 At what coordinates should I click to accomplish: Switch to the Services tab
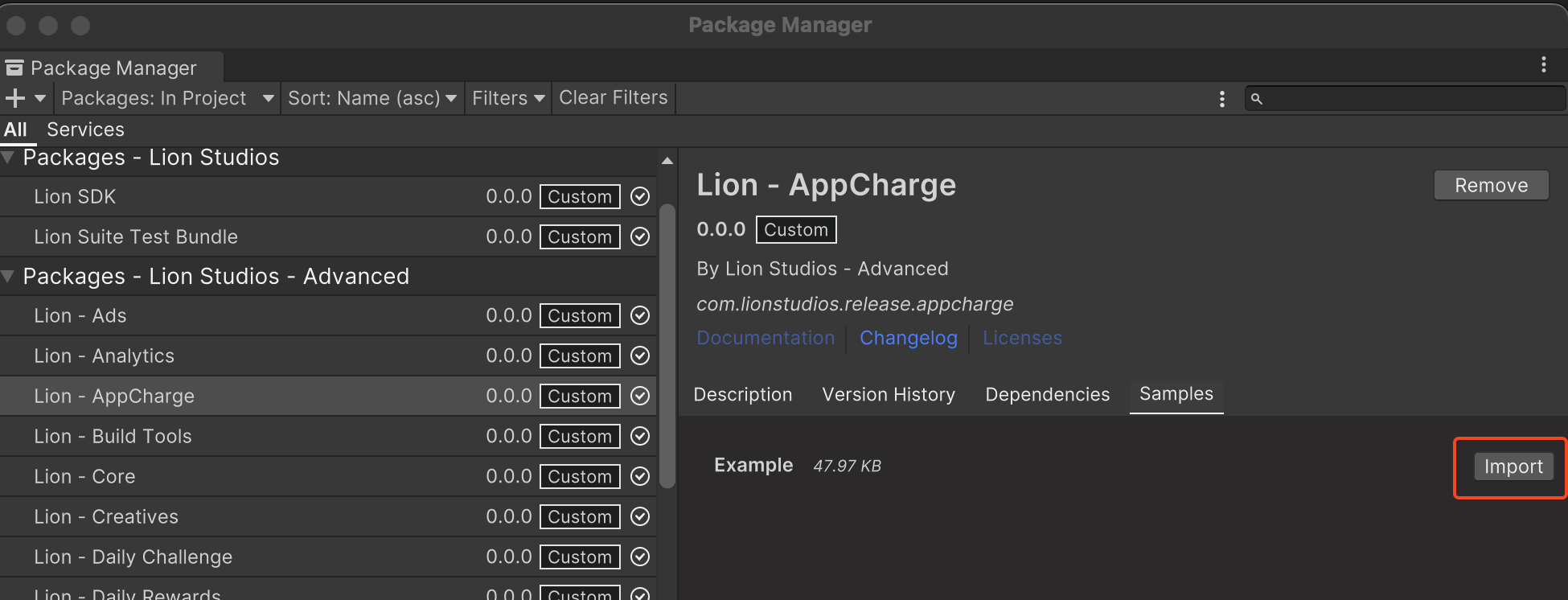[85, 129]
